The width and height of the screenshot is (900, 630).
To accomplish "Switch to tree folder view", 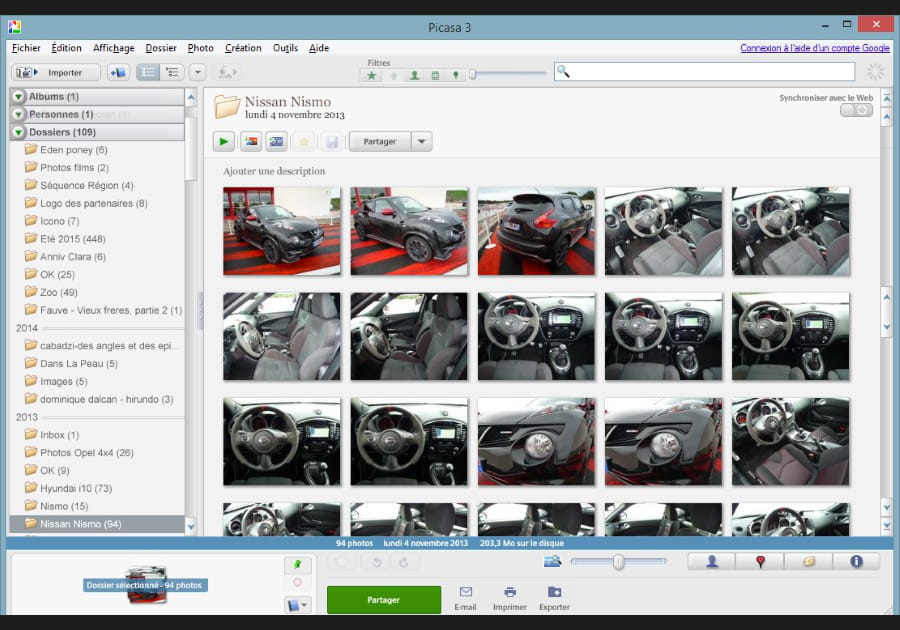I will tap(172, 72).
